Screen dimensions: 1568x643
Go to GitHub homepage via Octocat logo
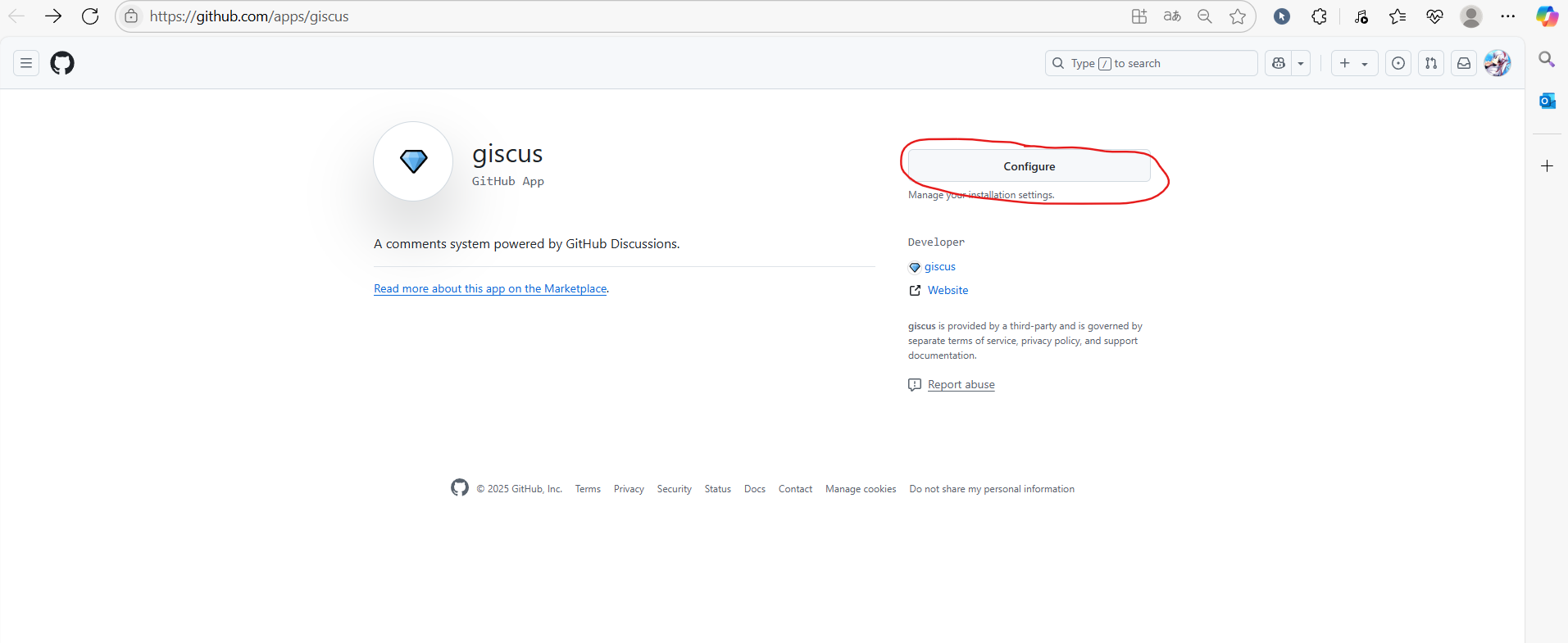pos(62,63)
